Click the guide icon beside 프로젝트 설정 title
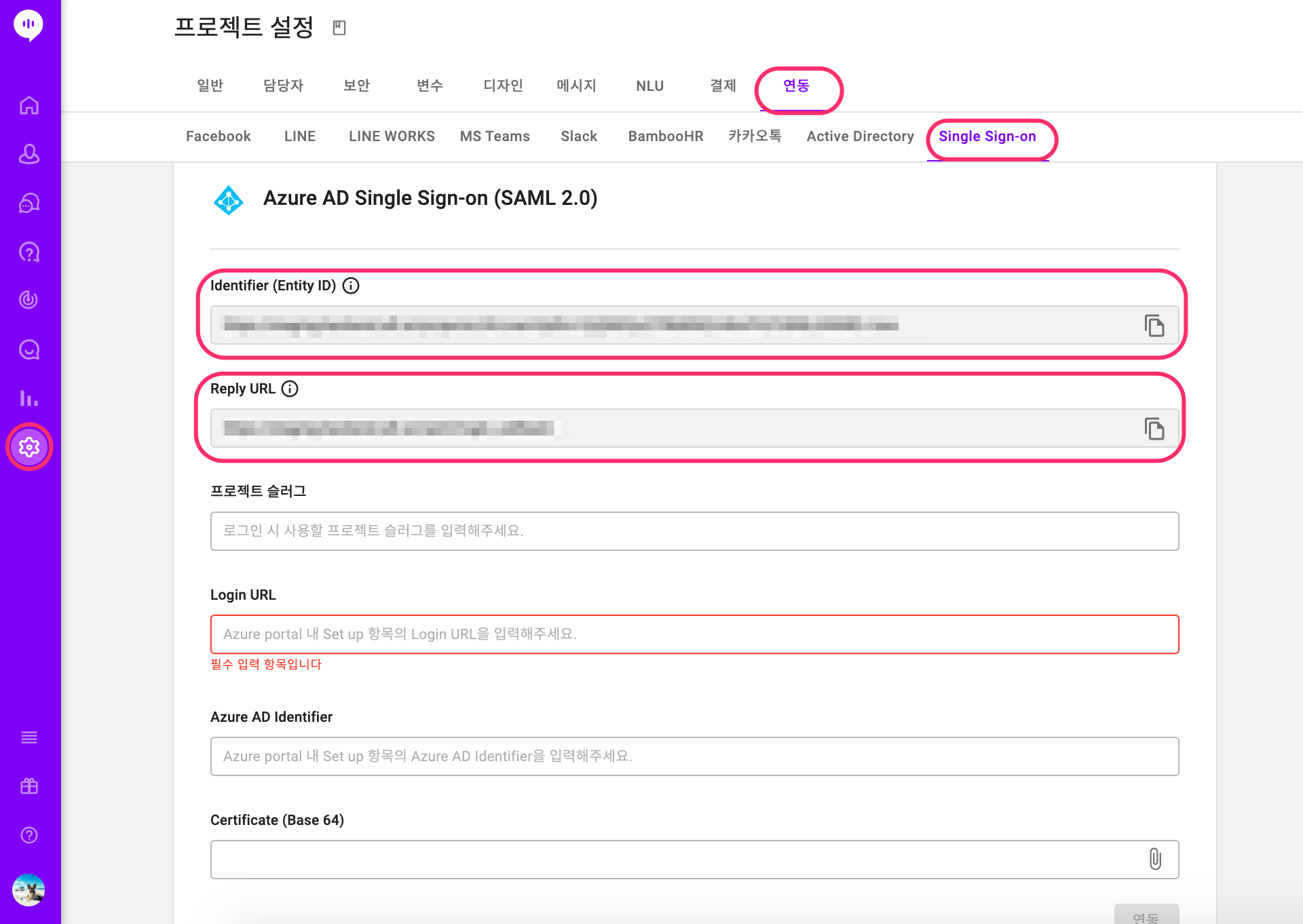The width and height of the screenshot is (1303, 924). tap(339, 28)
